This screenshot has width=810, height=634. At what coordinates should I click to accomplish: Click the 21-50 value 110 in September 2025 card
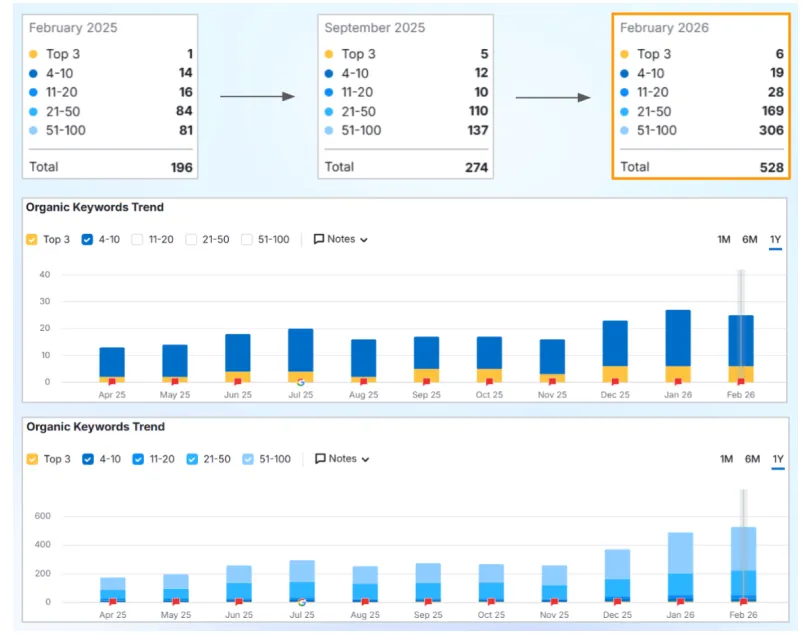(x=478, y=111)
